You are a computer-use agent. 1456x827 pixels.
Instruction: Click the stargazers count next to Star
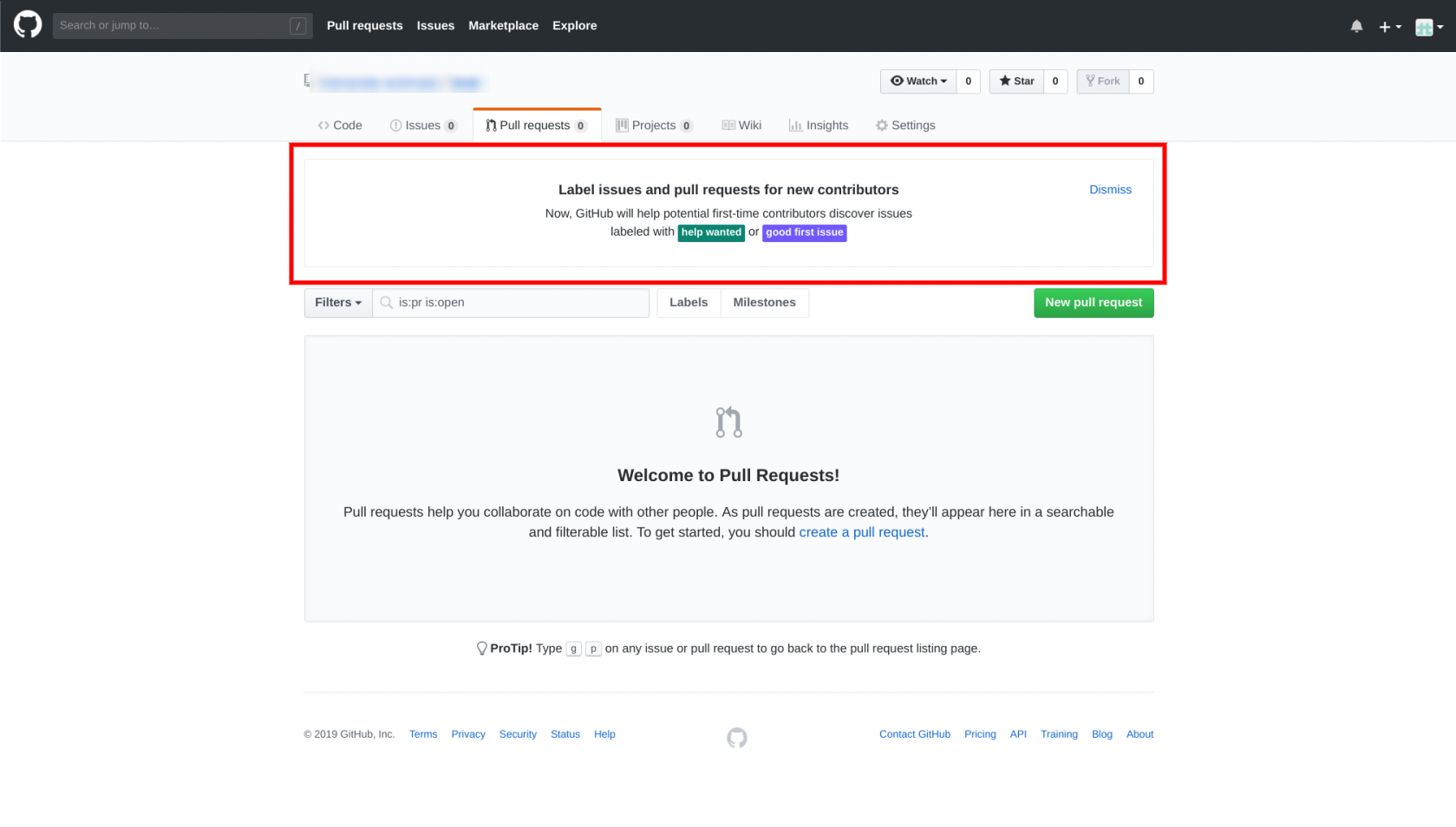click(x=1054, y=81)
